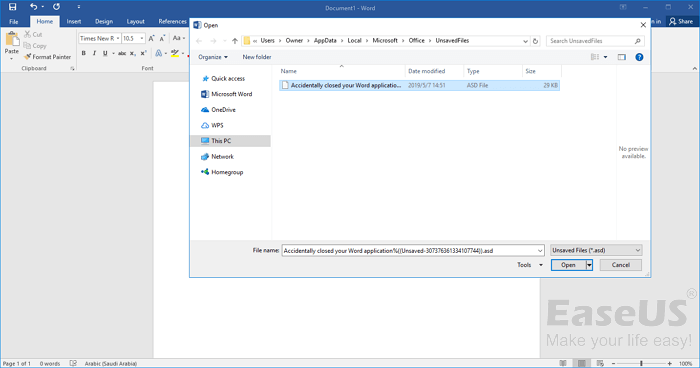Screen dimensions: 700x368
Task: Open the Organize dropdown menu
Action: coord(213,57)
